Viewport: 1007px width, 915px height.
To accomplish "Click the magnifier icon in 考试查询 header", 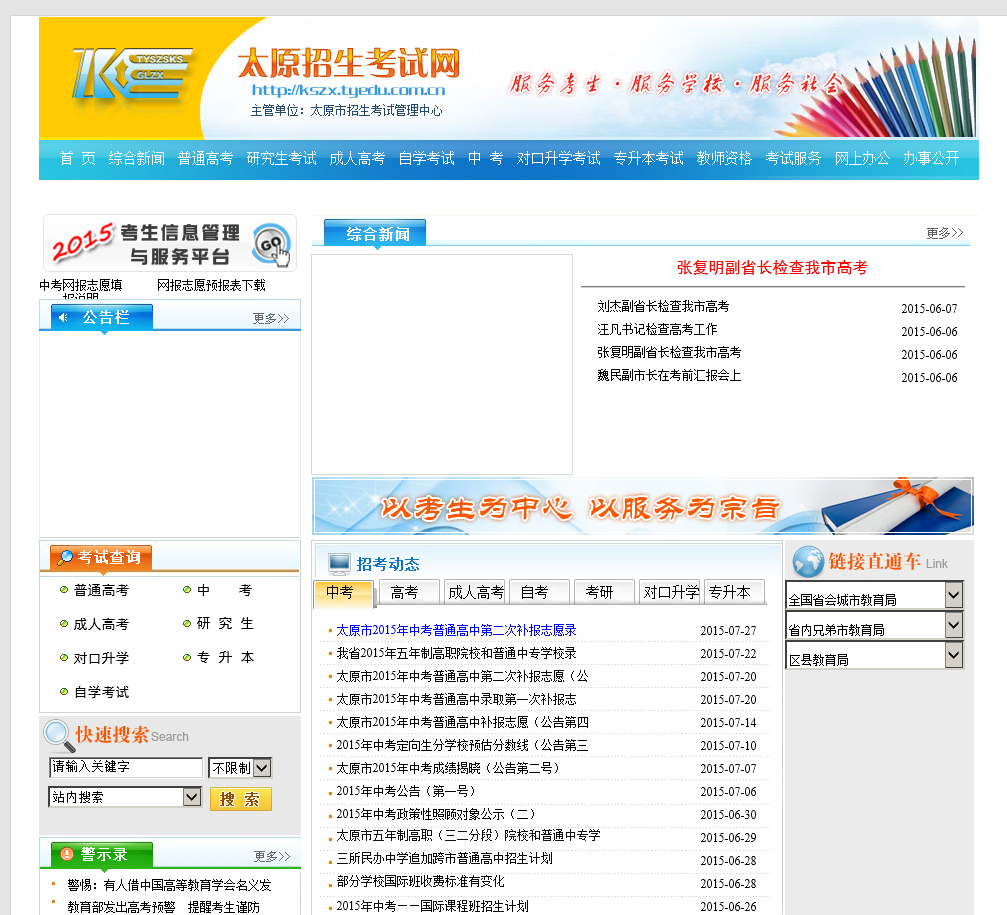I will (x=65, y=557).
